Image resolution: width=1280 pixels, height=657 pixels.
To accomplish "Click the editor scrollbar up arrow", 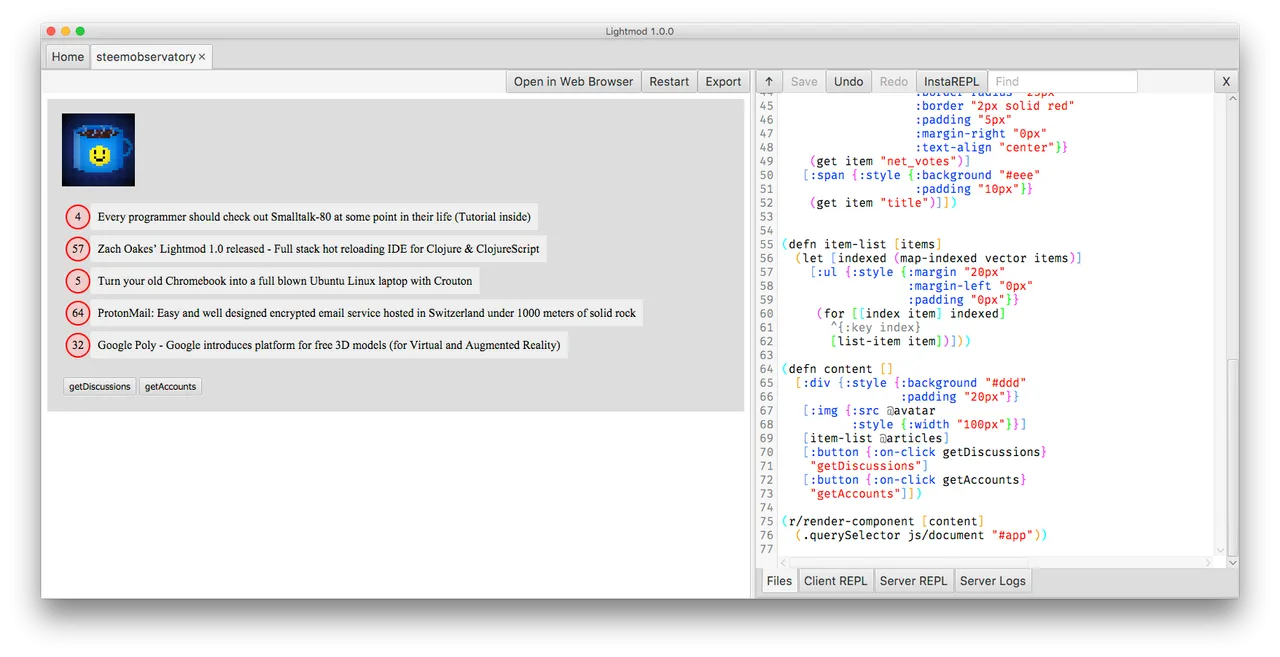I will 1232,100.
